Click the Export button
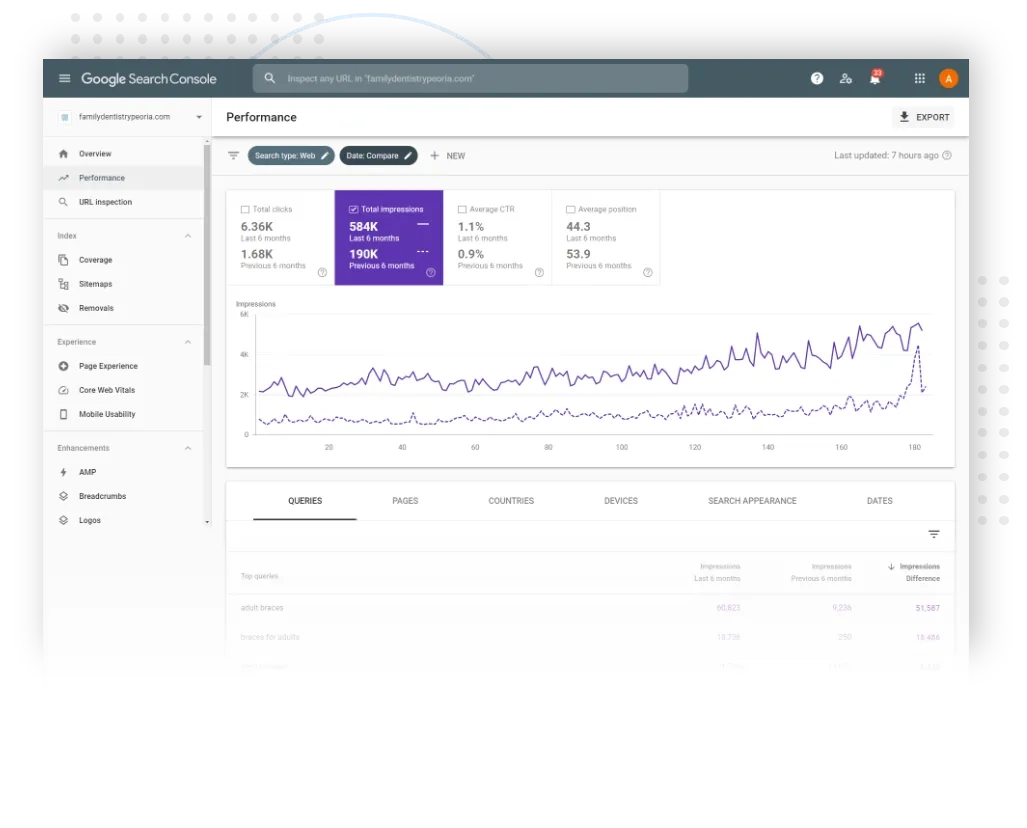The height and width of the screenshot is (828, 1027). click(924, 117)
